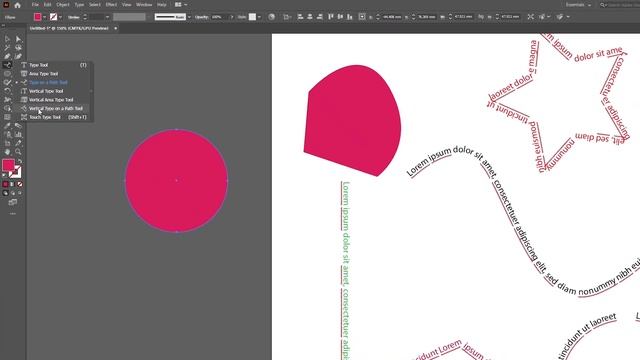The height and width of the screenshot is (360, 640).
Task: Click the active Type on a Path toolbar icon
Action: pyautogui.click(x=7, y=65)
